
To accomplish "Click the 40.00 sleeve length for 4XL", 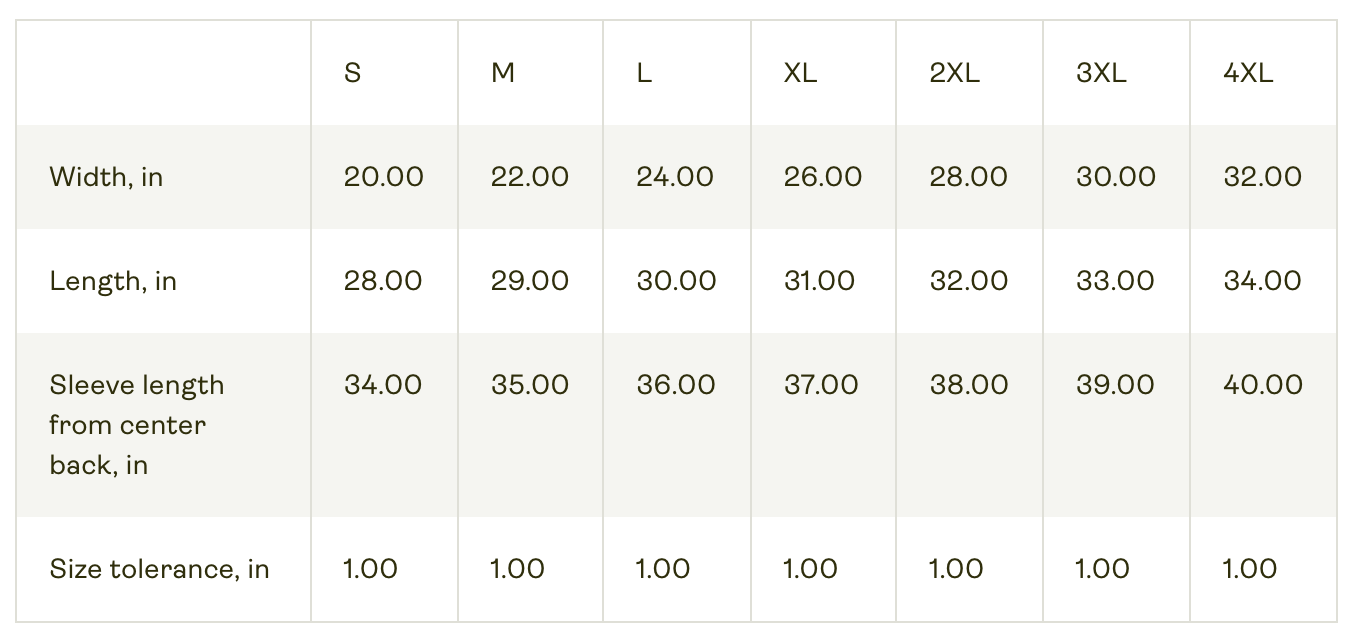I will [x=1263, y=385].
